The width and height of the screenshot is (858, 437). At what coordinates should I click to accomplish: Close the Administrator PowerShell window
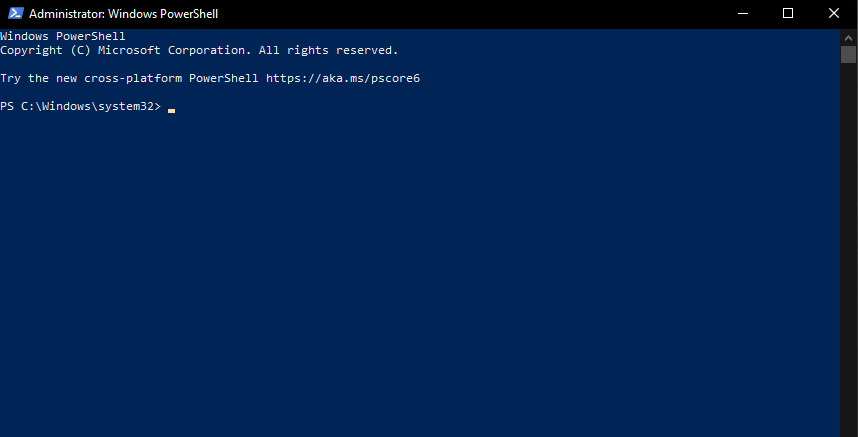pyautogui.click(x=834, y=14)
